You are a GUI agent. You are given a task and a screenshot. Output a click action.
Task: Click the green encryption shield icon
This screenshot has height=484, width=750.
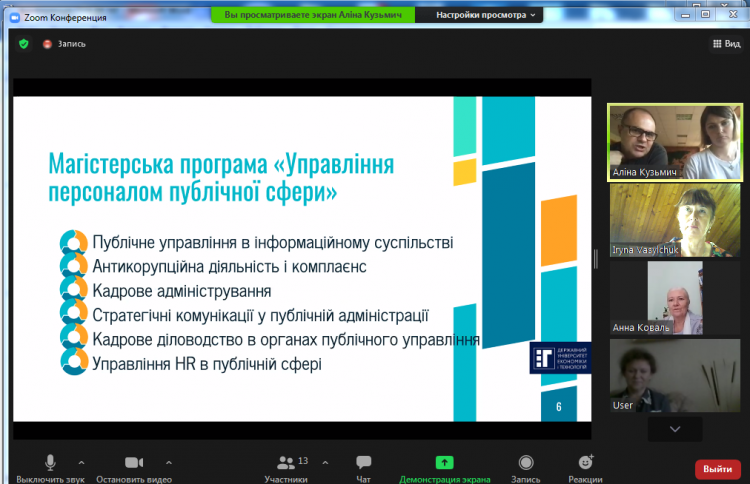24,44
